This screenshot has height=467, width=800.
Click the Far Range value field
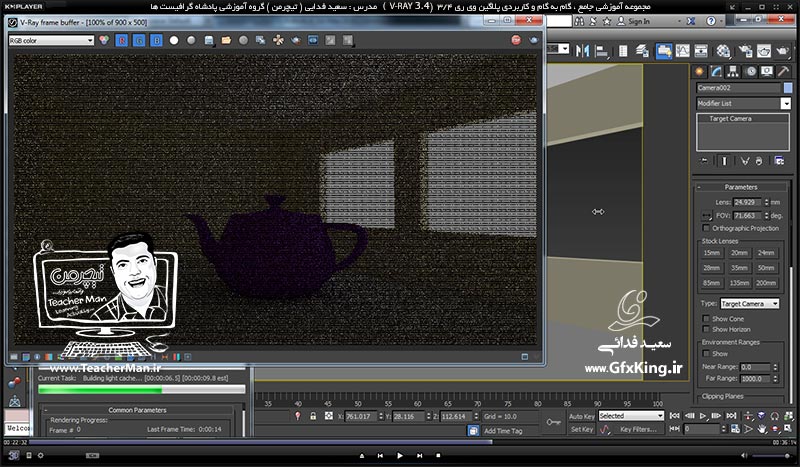755,378
